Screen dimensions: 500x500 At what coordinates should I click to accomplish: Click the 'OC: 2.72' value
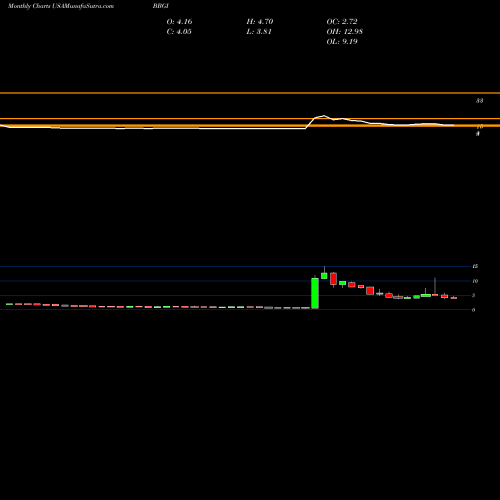[x=342, y=22]
